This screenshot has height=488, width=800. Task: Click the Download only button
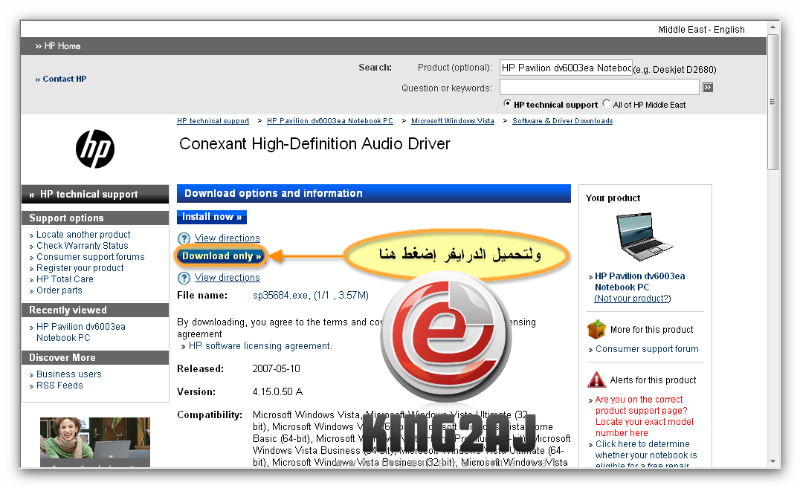pos(221,256)
